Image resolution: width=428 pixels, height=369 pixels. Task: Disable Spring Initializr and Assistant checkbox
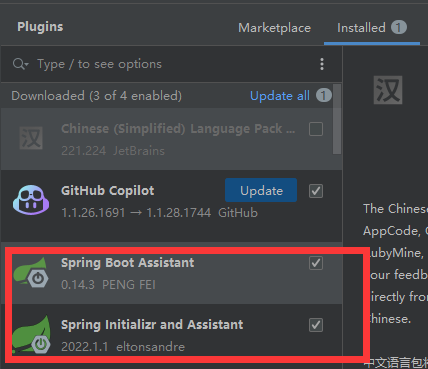(316, 325)
